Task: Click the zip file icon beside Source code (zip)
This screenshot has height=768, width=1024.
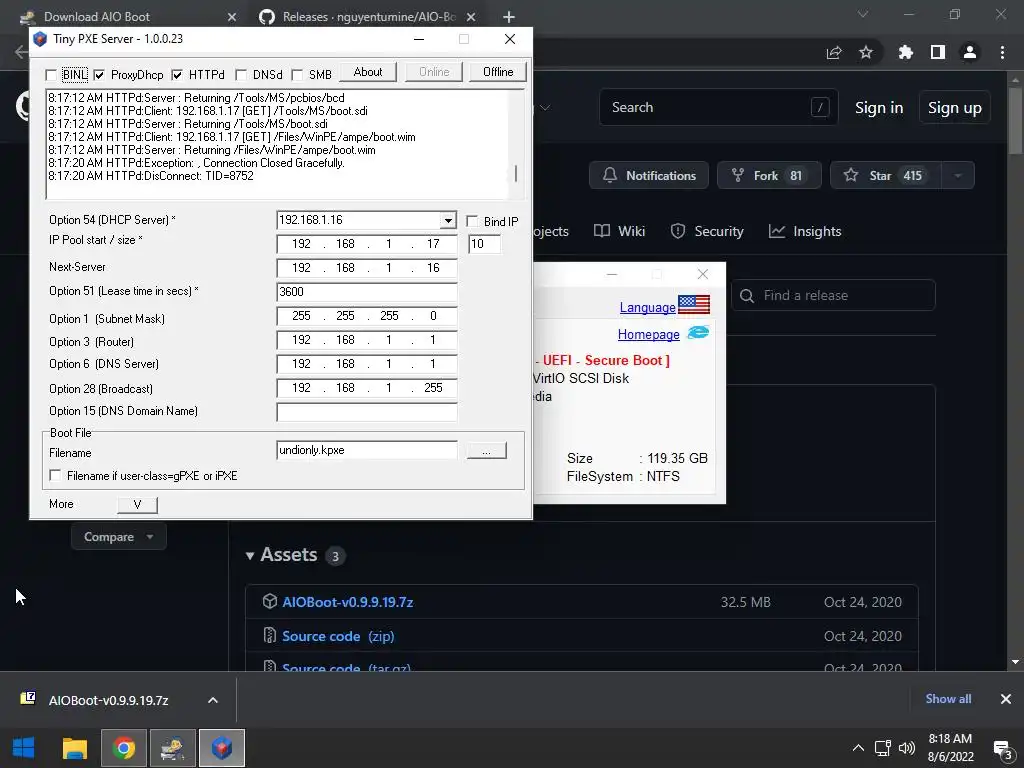Action: coord(269,635)
